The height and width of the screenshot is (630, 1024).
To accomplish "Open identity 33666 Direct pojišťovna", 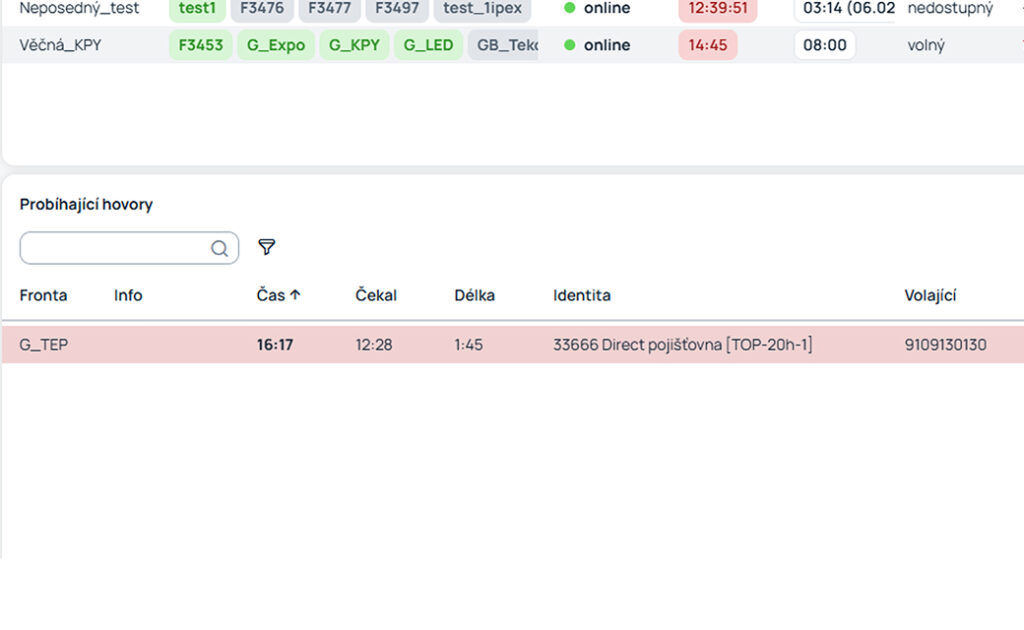I will coord(682,345).
